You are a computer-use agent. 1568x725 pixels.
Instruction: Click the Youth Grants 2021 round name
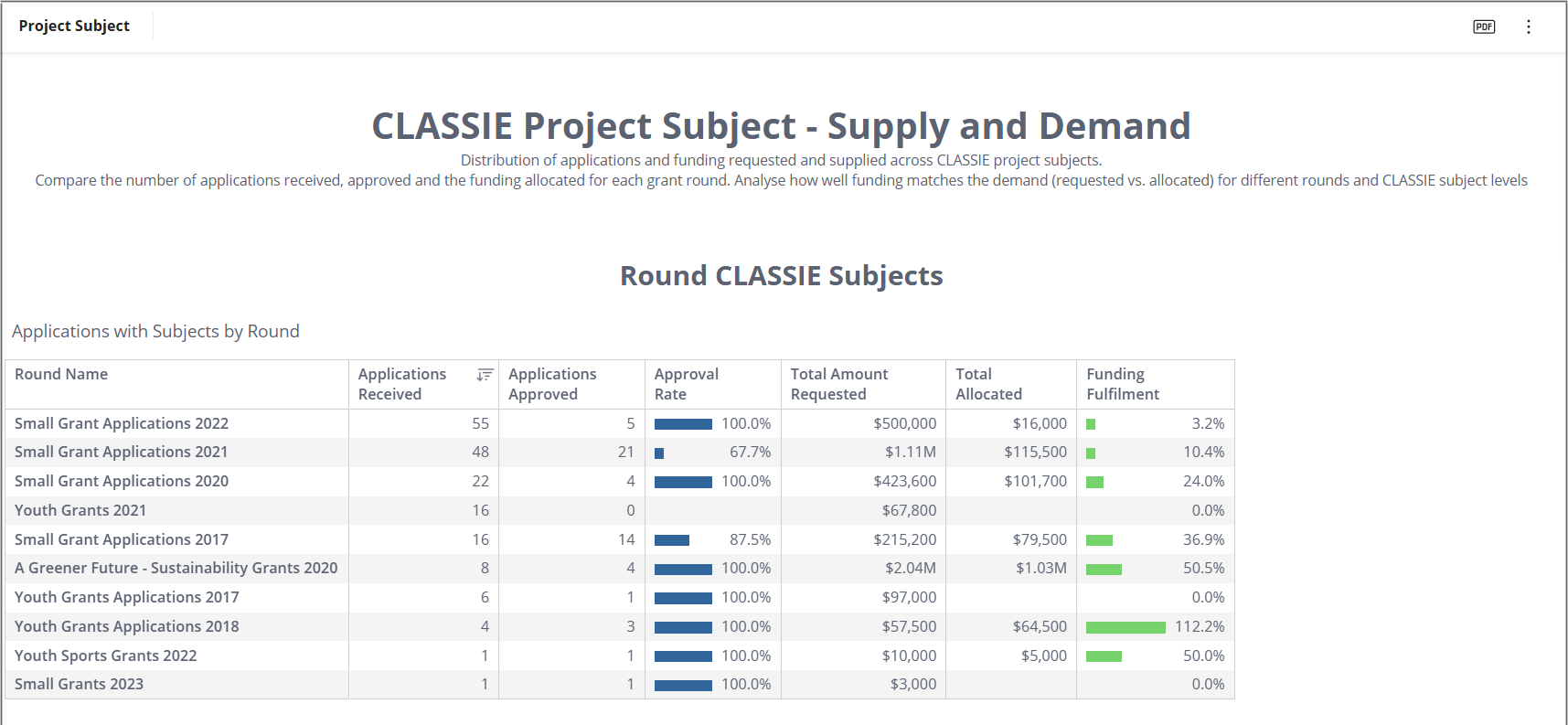(80, 510)
